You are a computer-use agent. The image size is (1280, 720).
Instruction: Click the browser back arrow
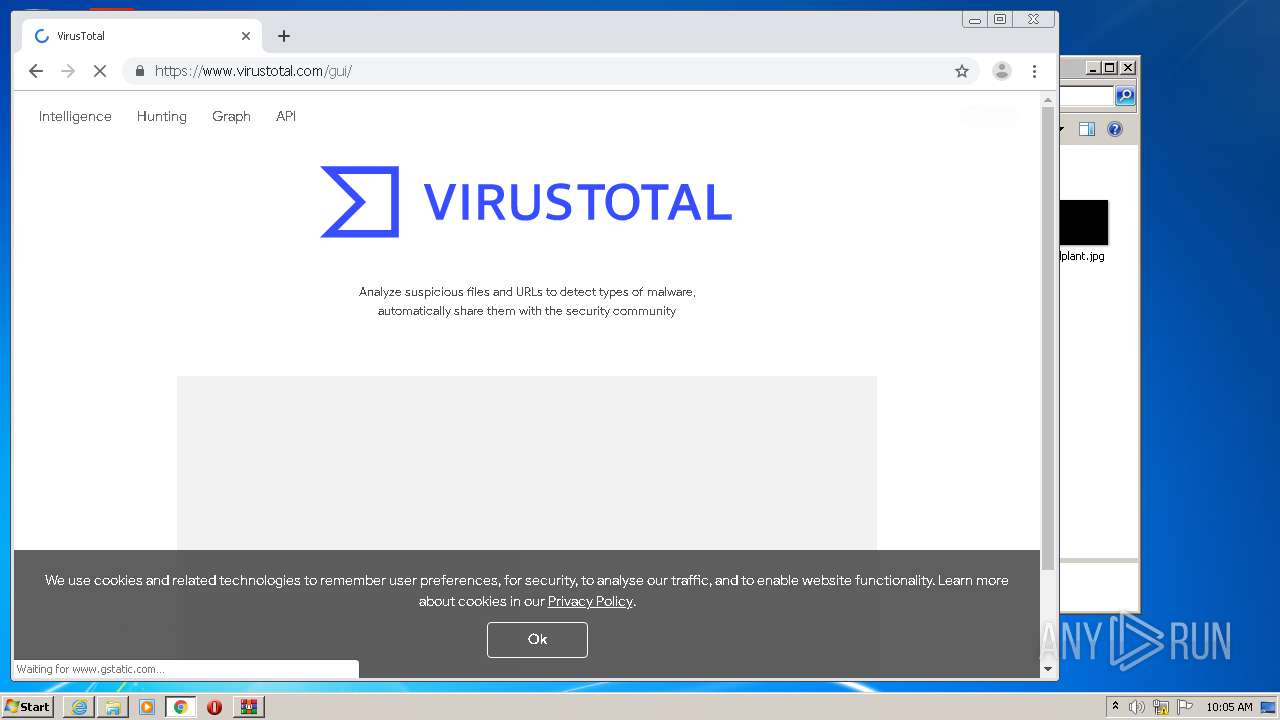pos(36,71)
